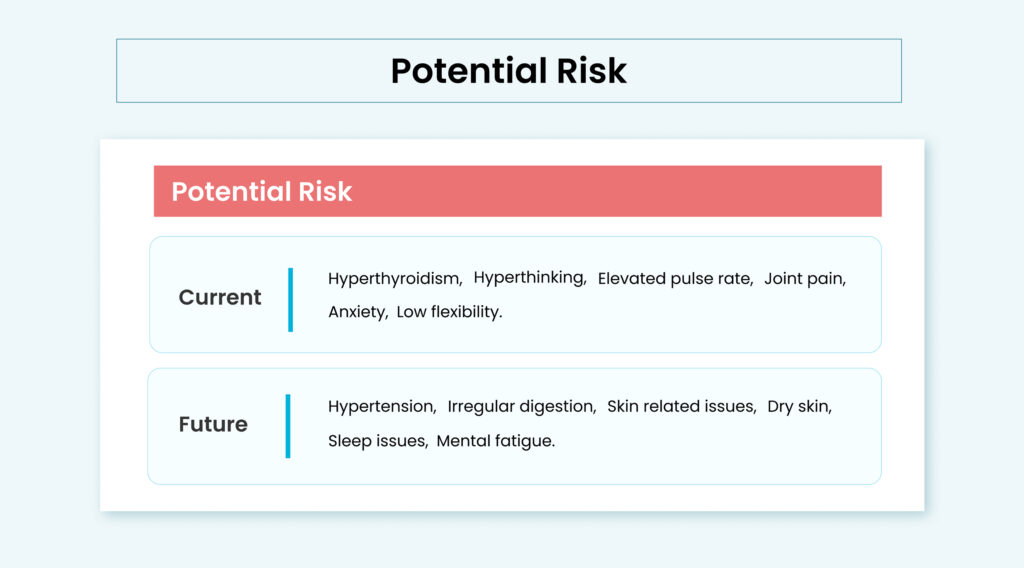Select the Current risks card

tap(515, 294)
